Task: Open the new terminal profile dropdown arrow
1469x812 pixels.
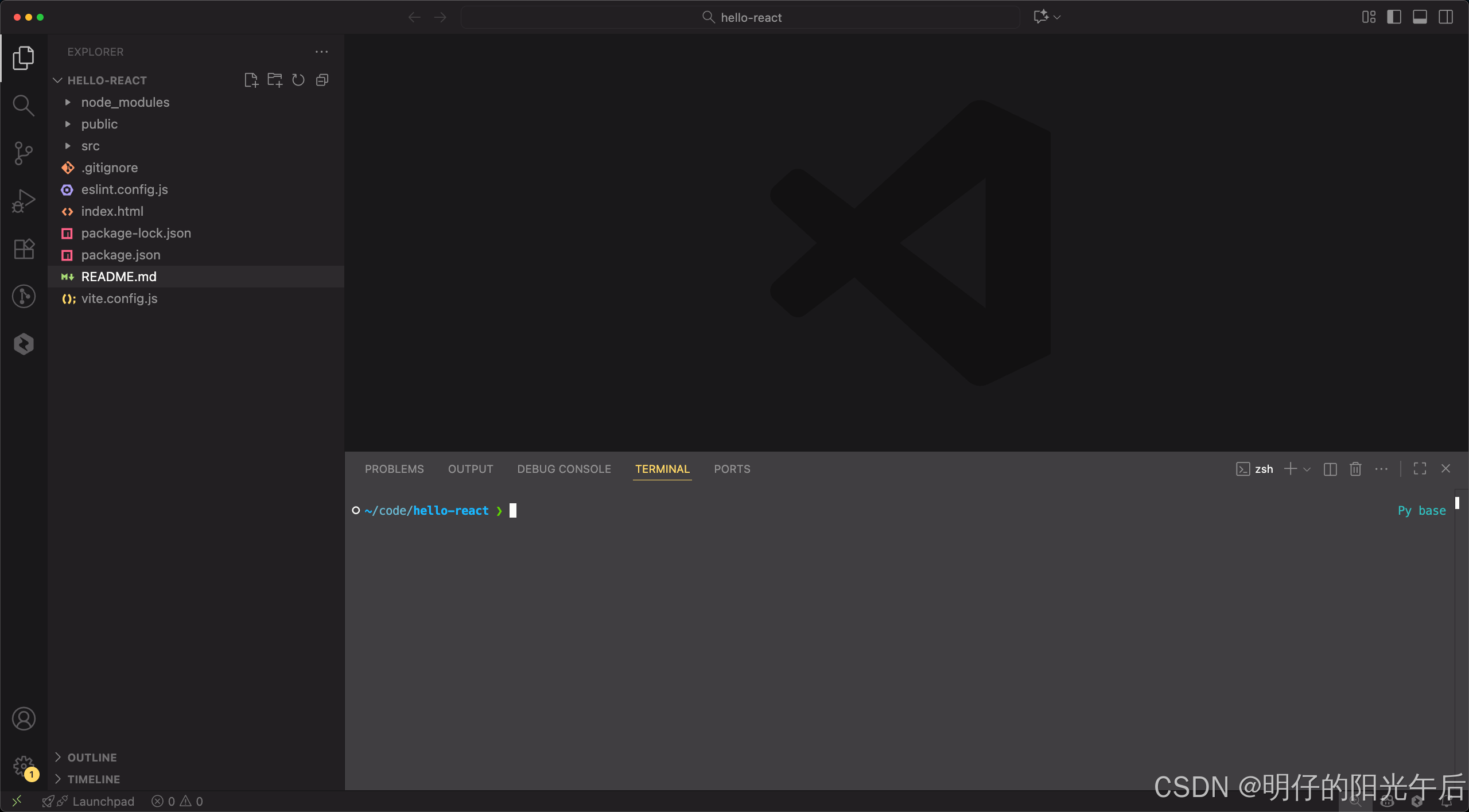Action: coord(1308,469)
